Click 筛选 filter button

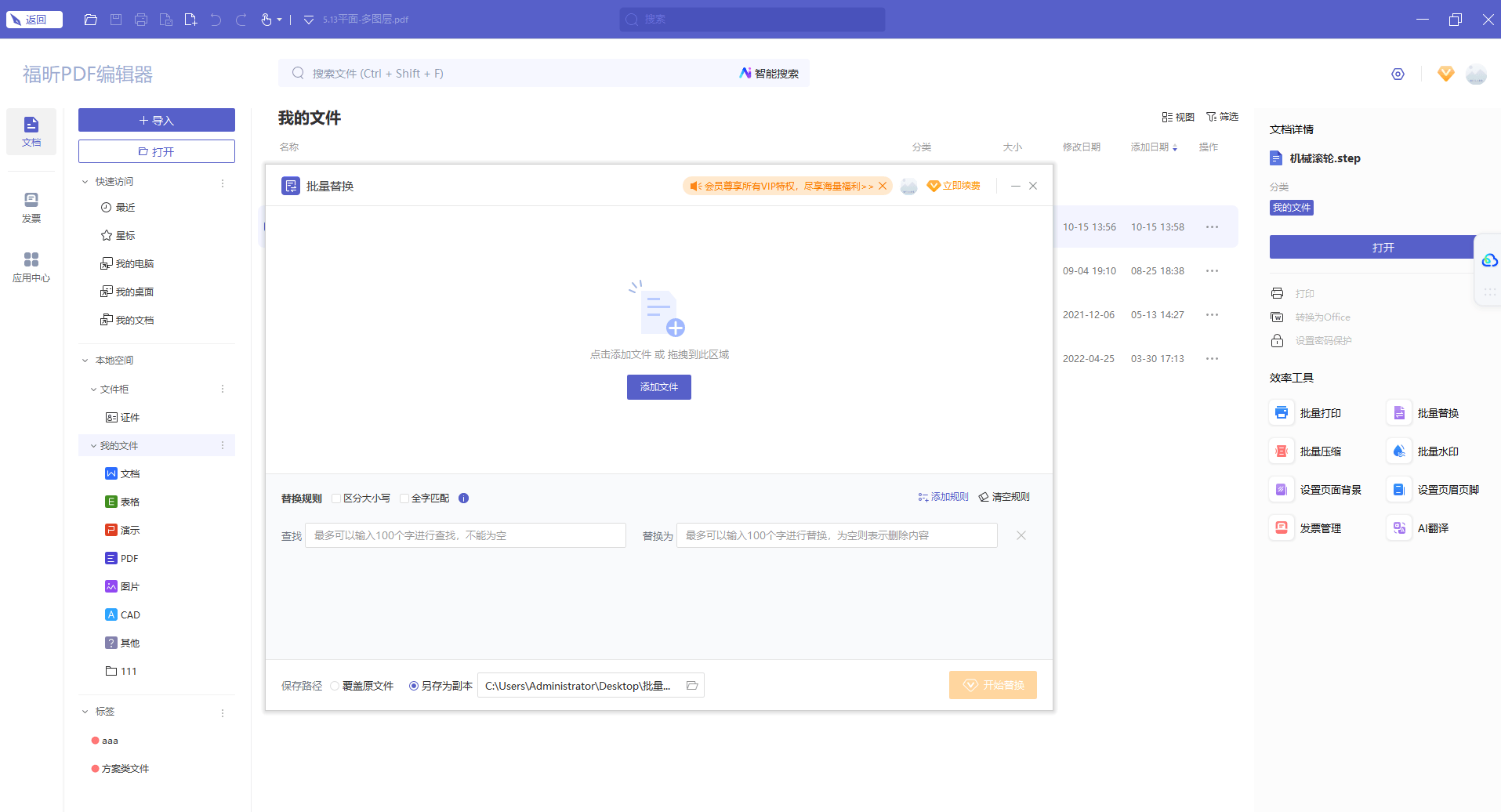click(1223, 117)
